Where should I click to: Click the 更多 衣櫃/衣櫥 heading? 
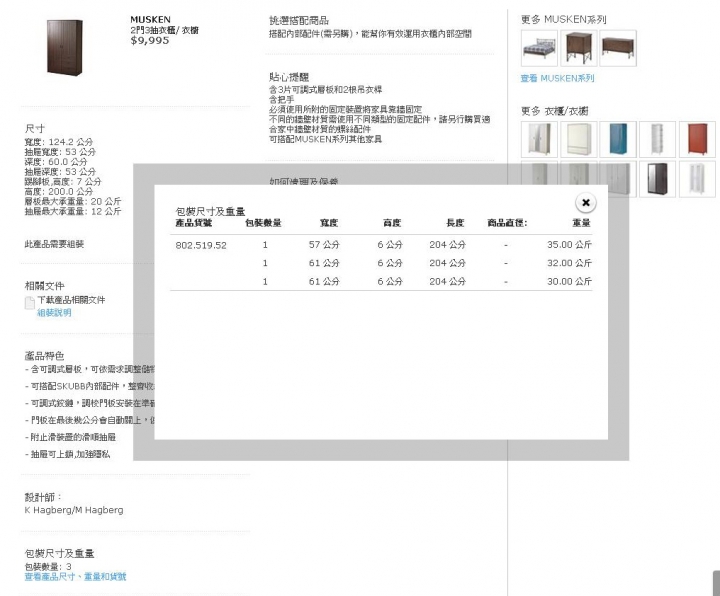pyautogui.click(x=554, y=111)
